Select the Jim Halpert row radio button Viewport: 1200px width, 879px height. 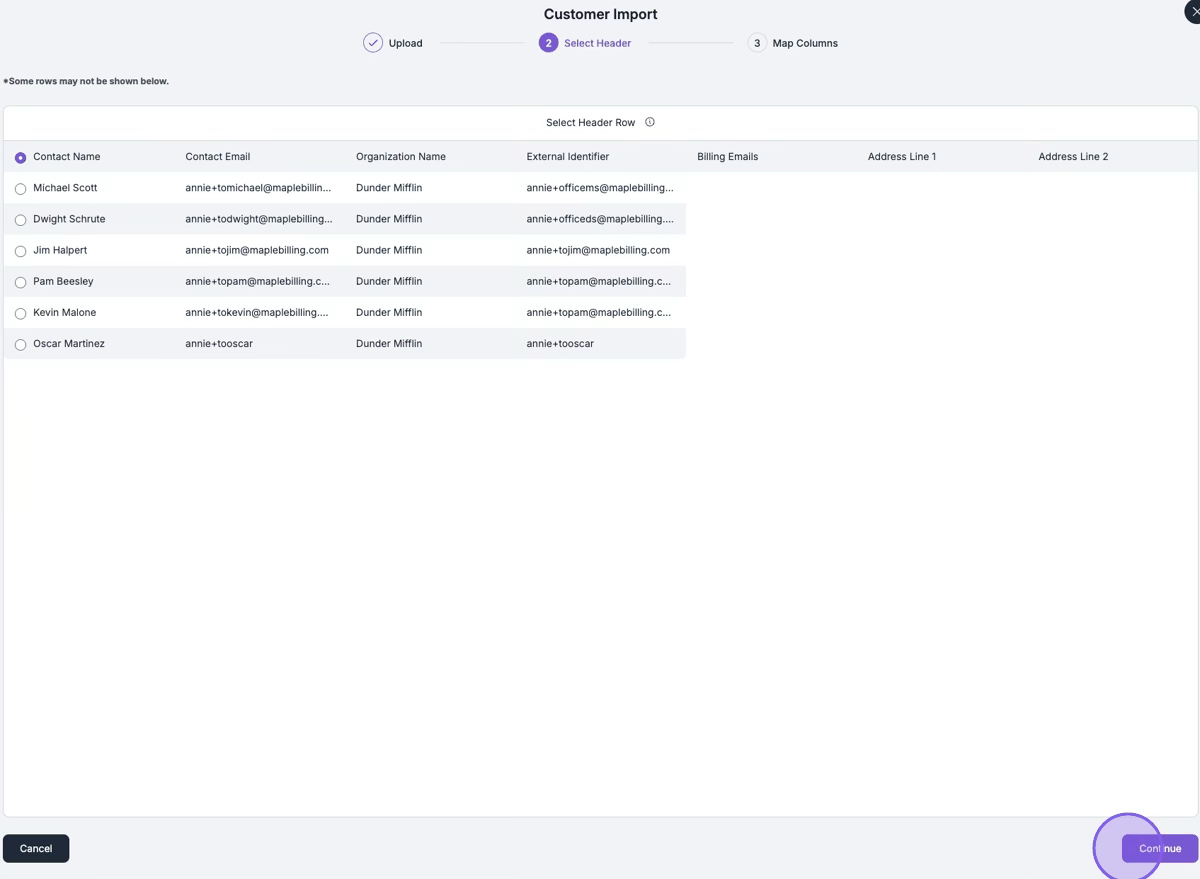pyautogui.click(x=20, y=251)
